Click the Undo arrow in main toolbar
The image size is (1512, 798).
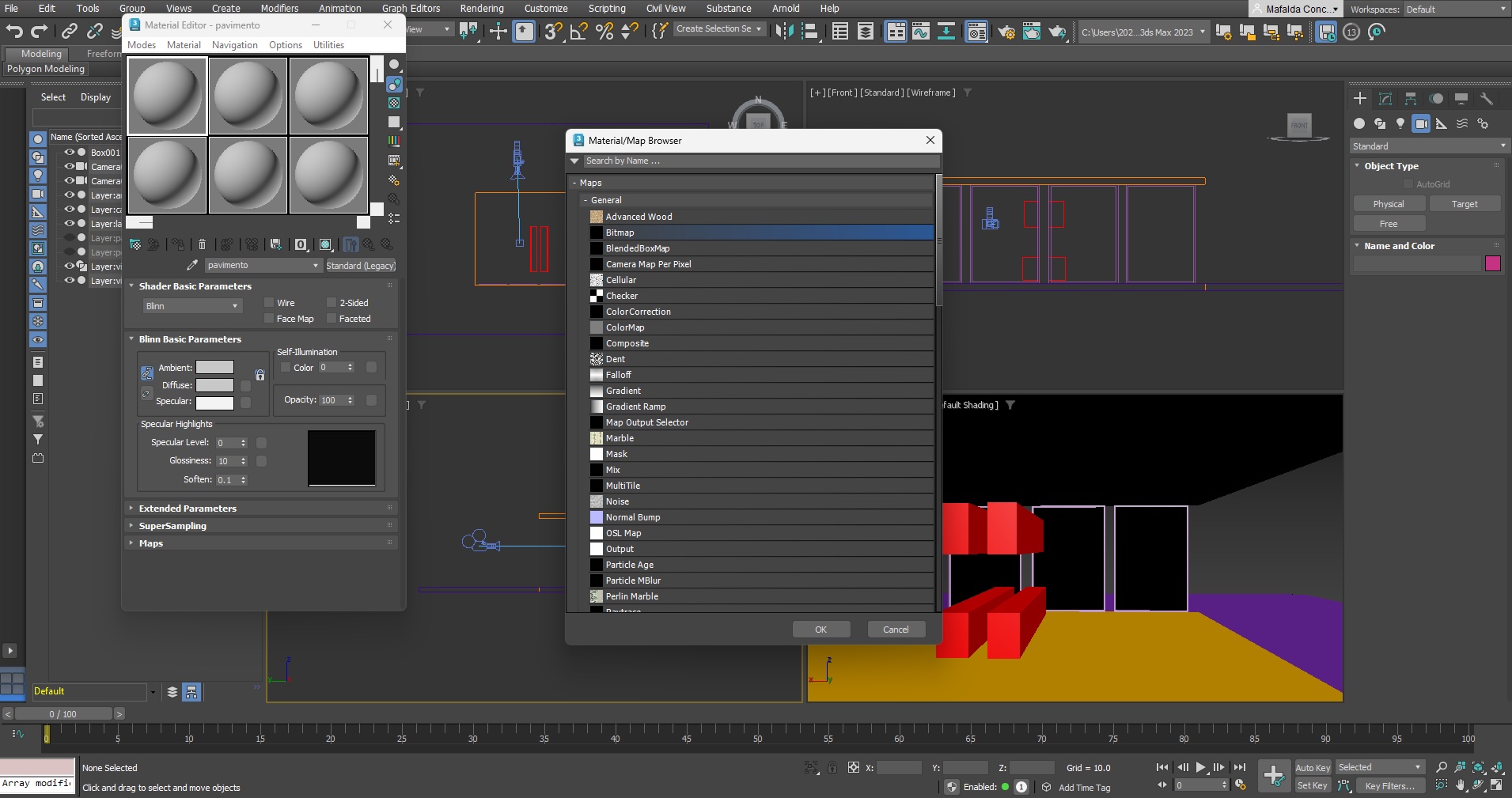pos(14,32)
